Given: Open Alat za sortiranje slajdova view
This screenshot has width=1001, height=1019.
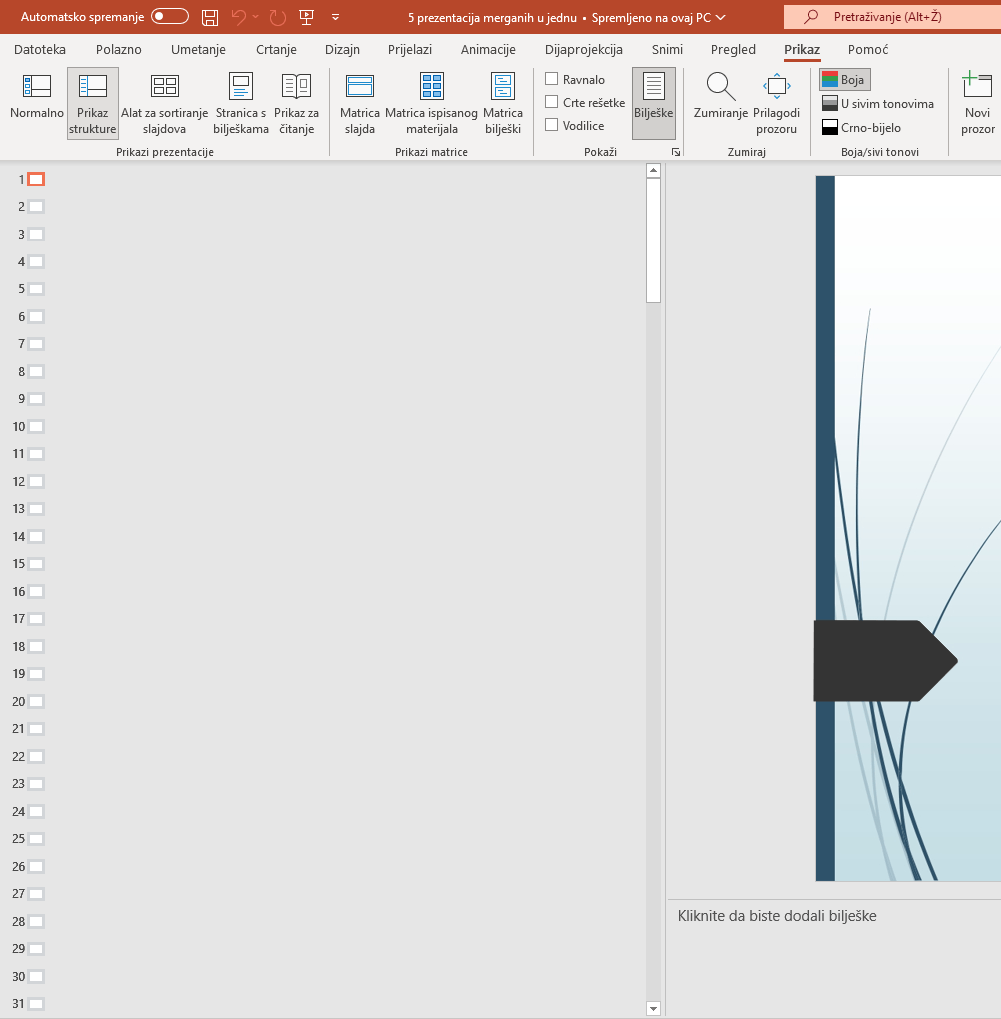Looking at the screenshot, I should click(164, 102).
